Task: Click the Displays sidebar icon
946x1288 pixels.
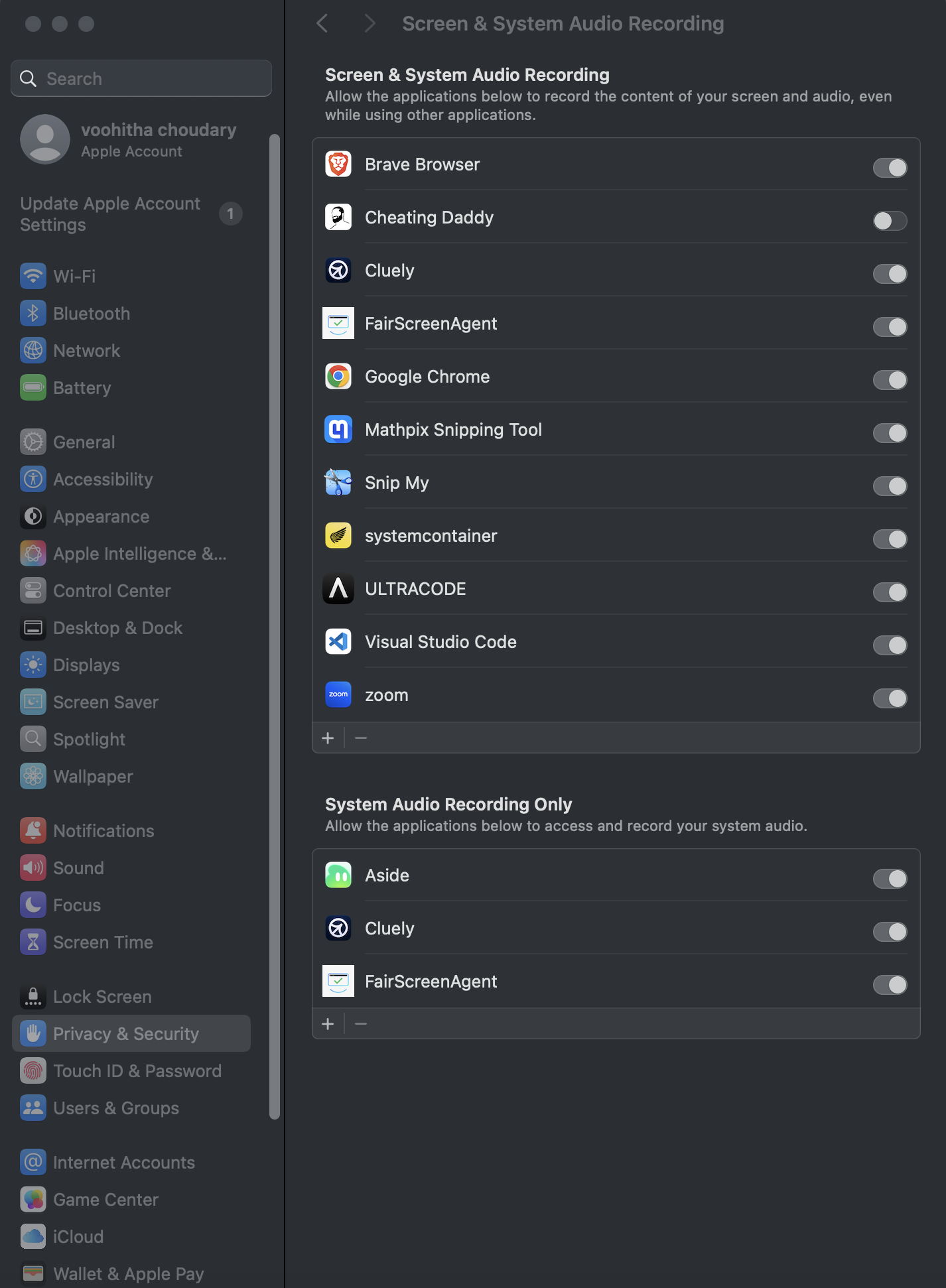Action: 33,665
